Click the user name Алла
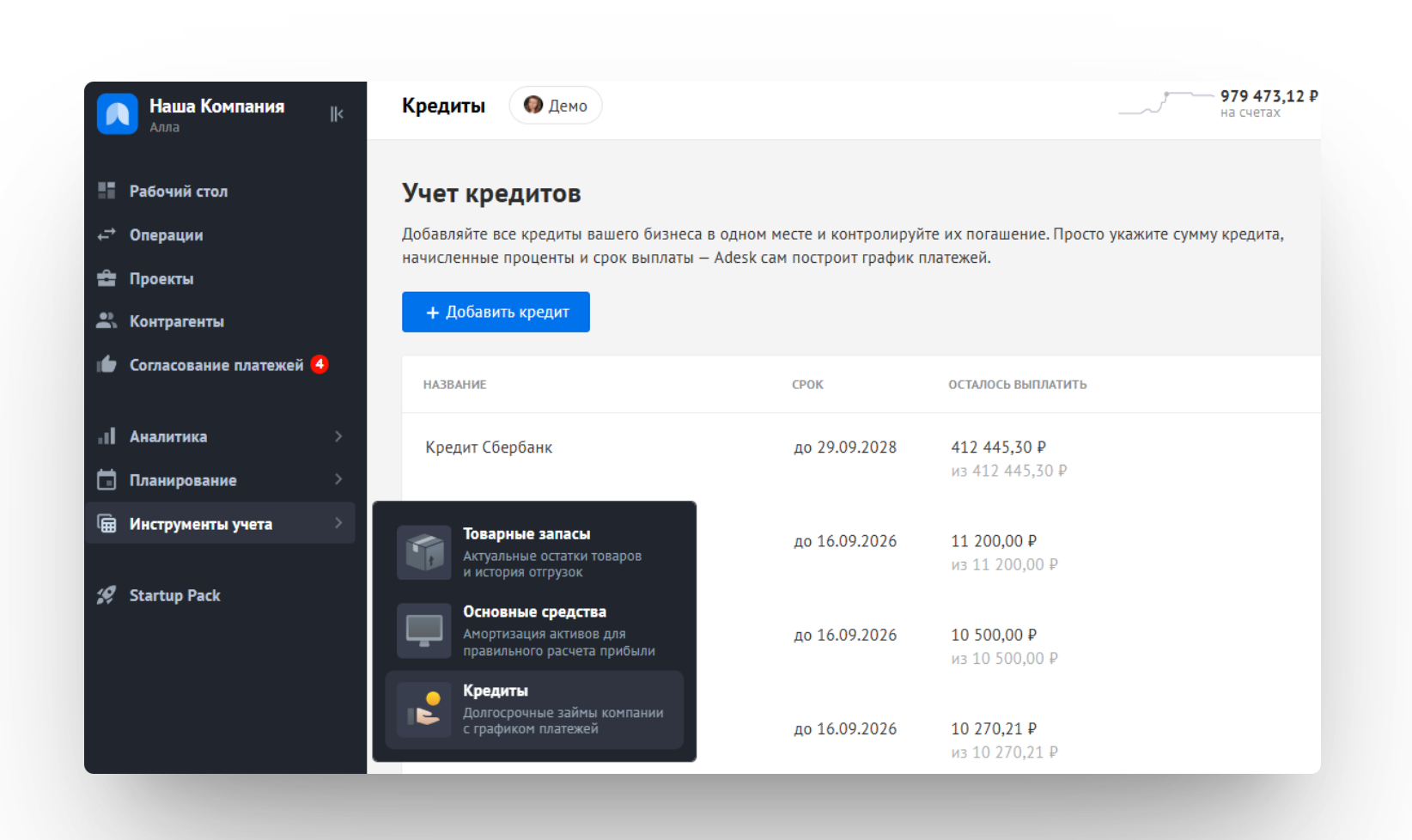This screenshot has width=1412, height=840. tap(164, 127)
